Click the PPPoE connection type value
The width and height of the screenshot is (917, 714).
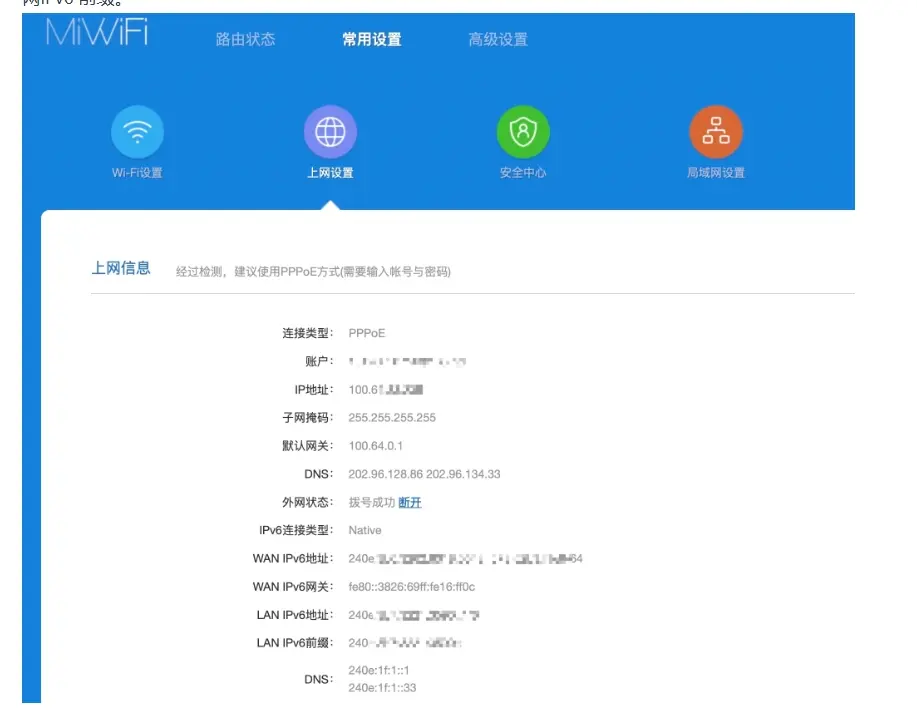[367, 333]
